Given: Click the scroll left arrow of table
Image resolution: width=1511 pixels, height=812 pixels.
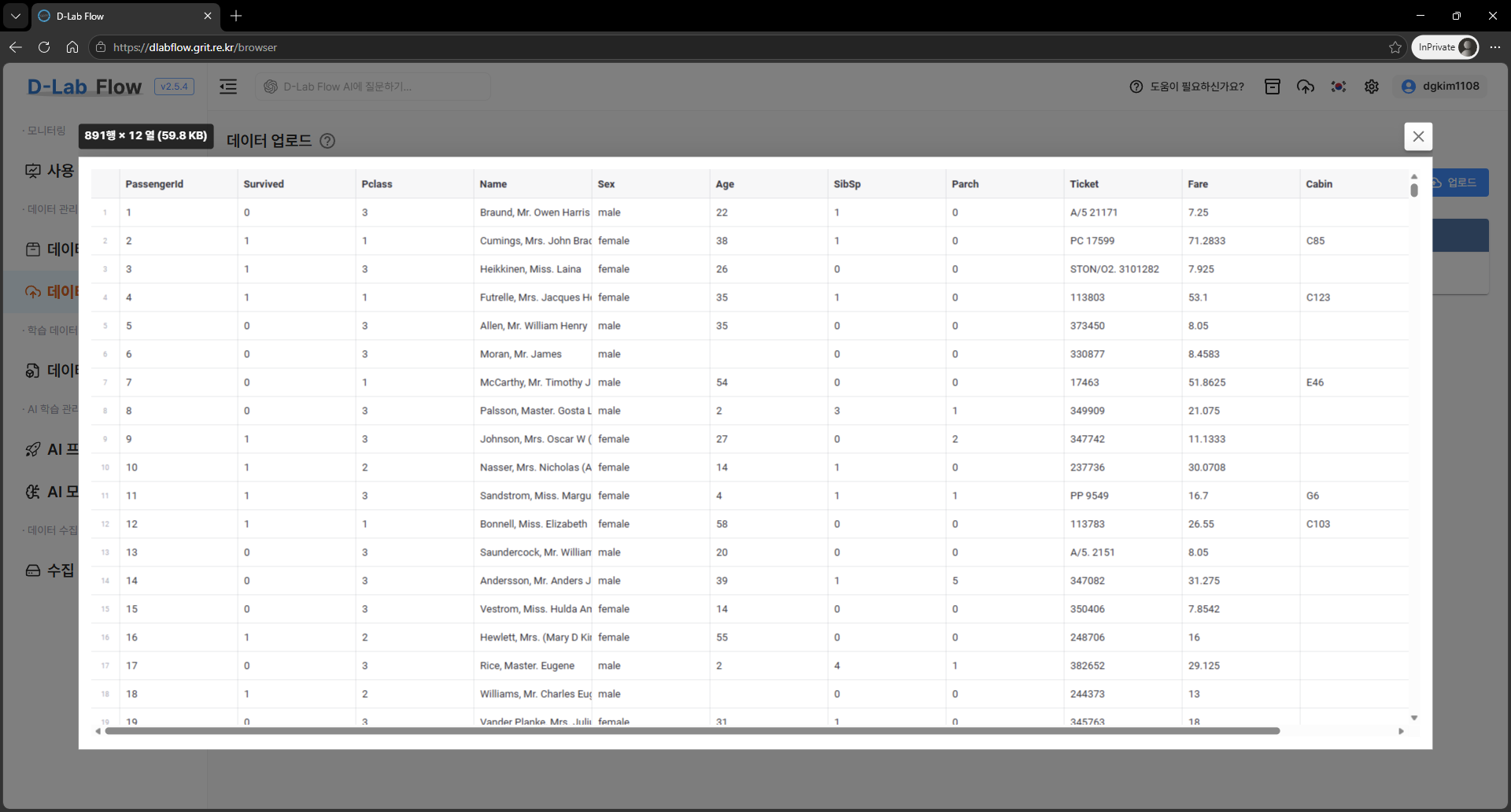Looking at the screenshot, I should 98,731.
